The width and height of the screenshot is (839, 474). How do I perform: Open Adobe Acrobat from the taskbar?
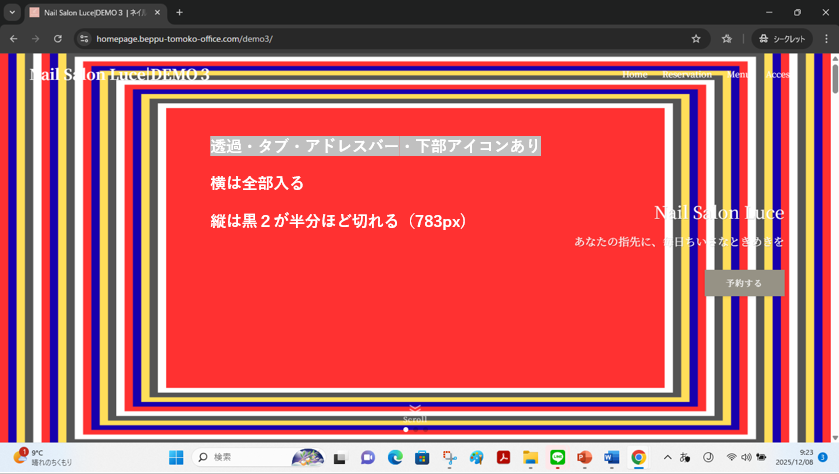(504, 457)
